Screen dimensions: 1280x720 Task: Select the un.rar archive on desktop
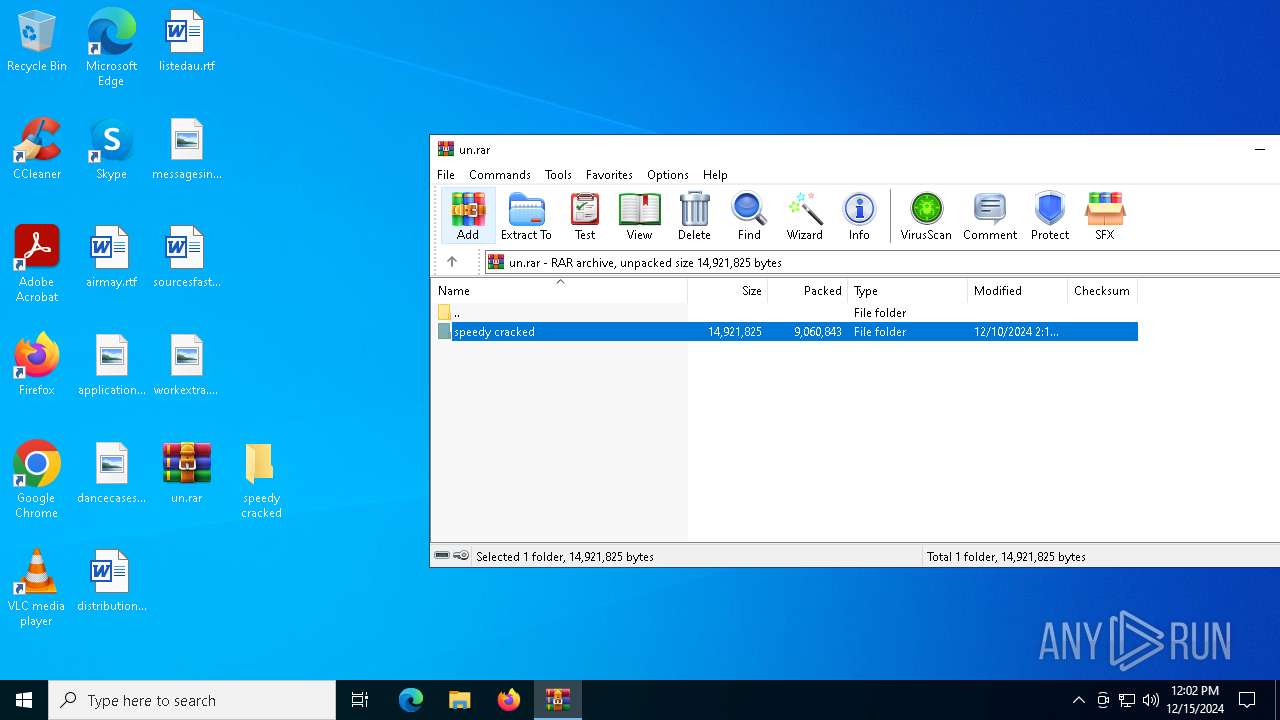click(x=187, y=474)
